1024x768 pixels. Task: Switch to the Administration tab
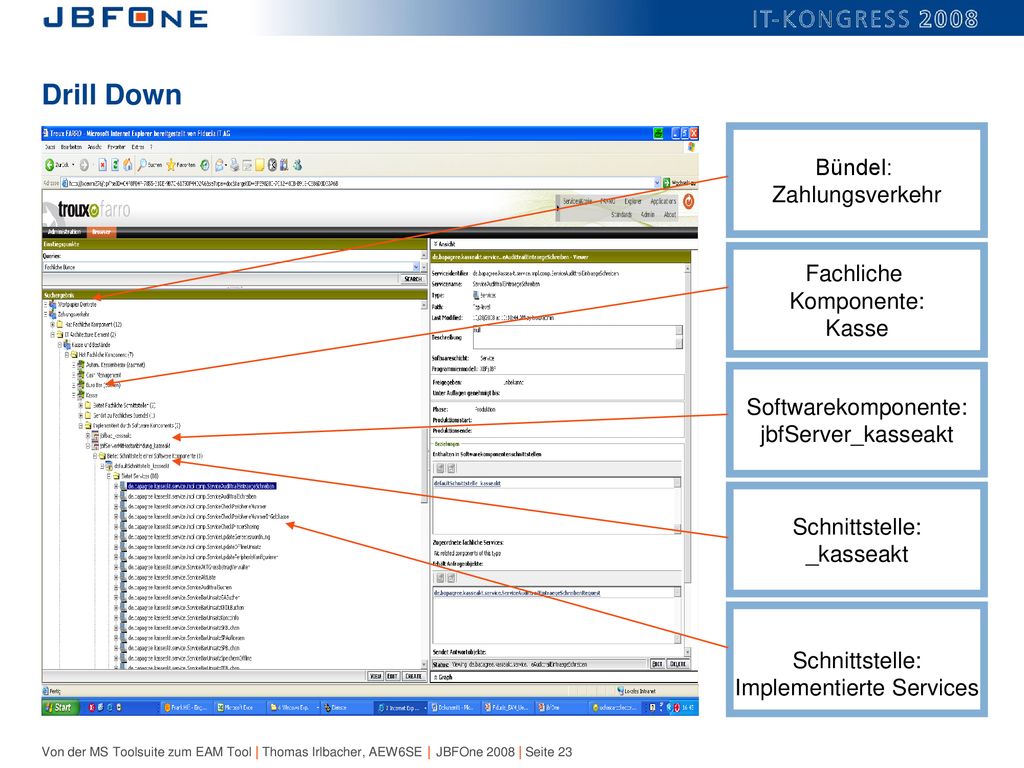[x=64, y=232]
